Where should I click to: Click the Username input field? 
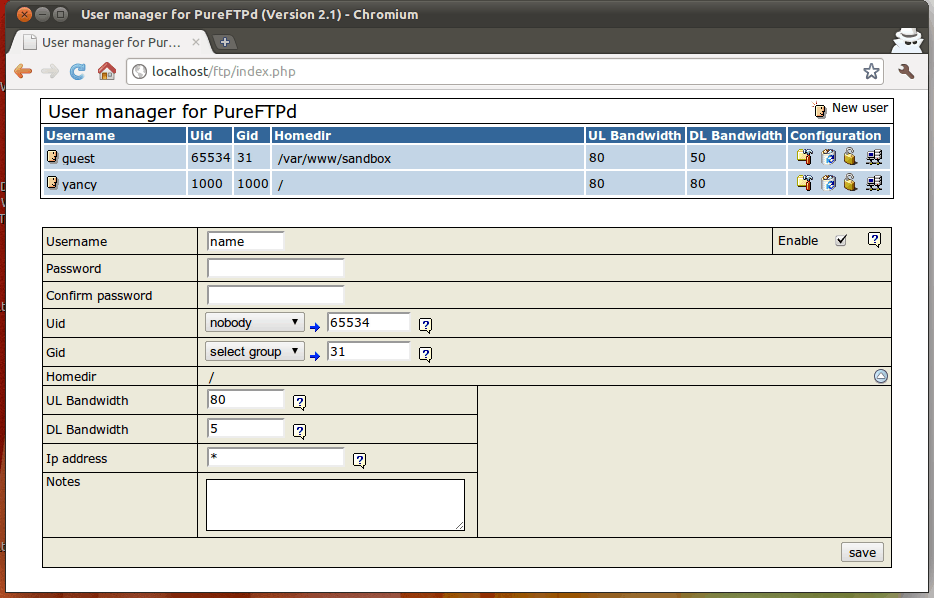point(245,241)
